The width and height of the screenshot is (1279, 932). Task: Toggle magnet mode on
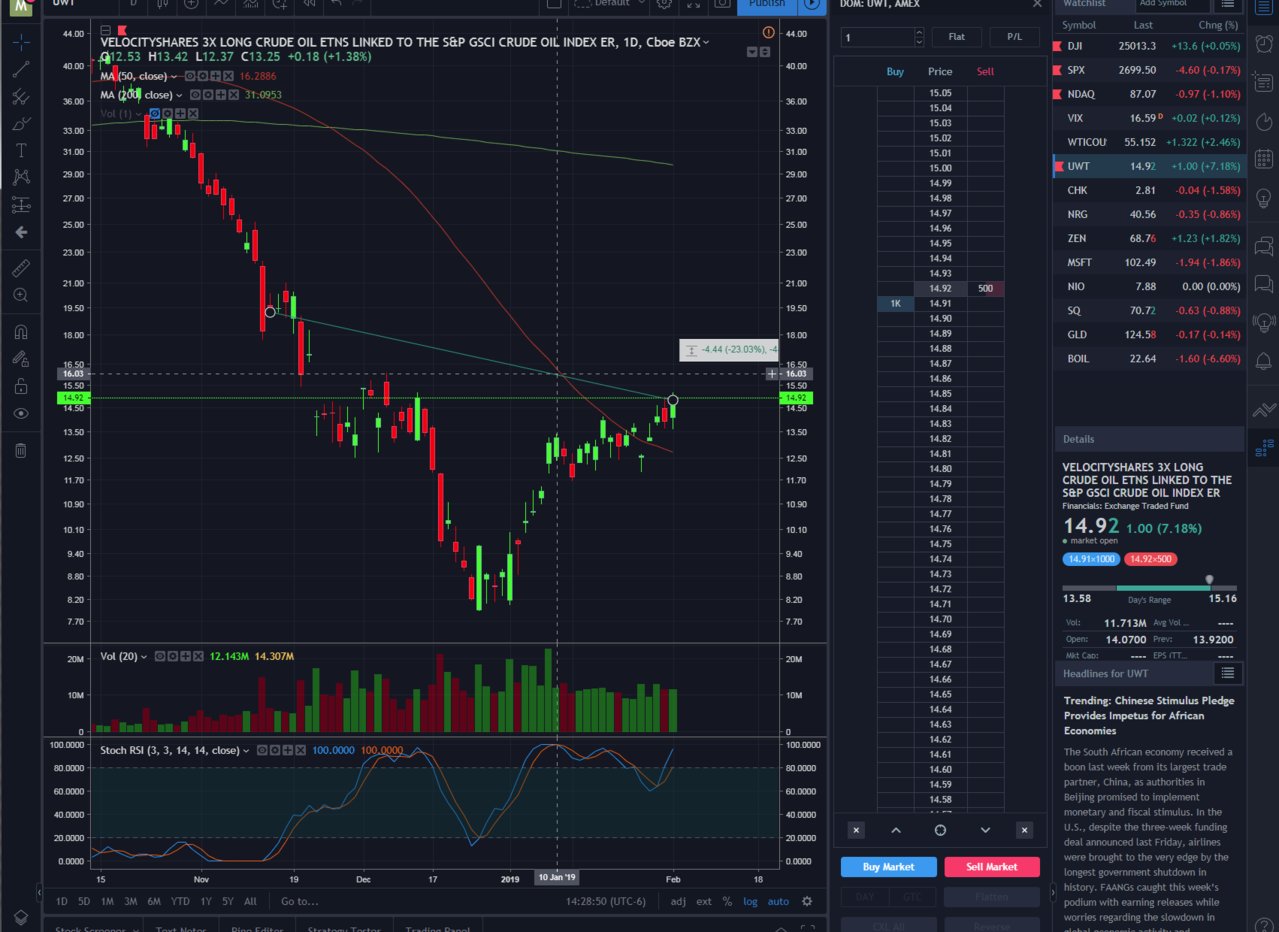pyautogui.click(x=21, y=332)
